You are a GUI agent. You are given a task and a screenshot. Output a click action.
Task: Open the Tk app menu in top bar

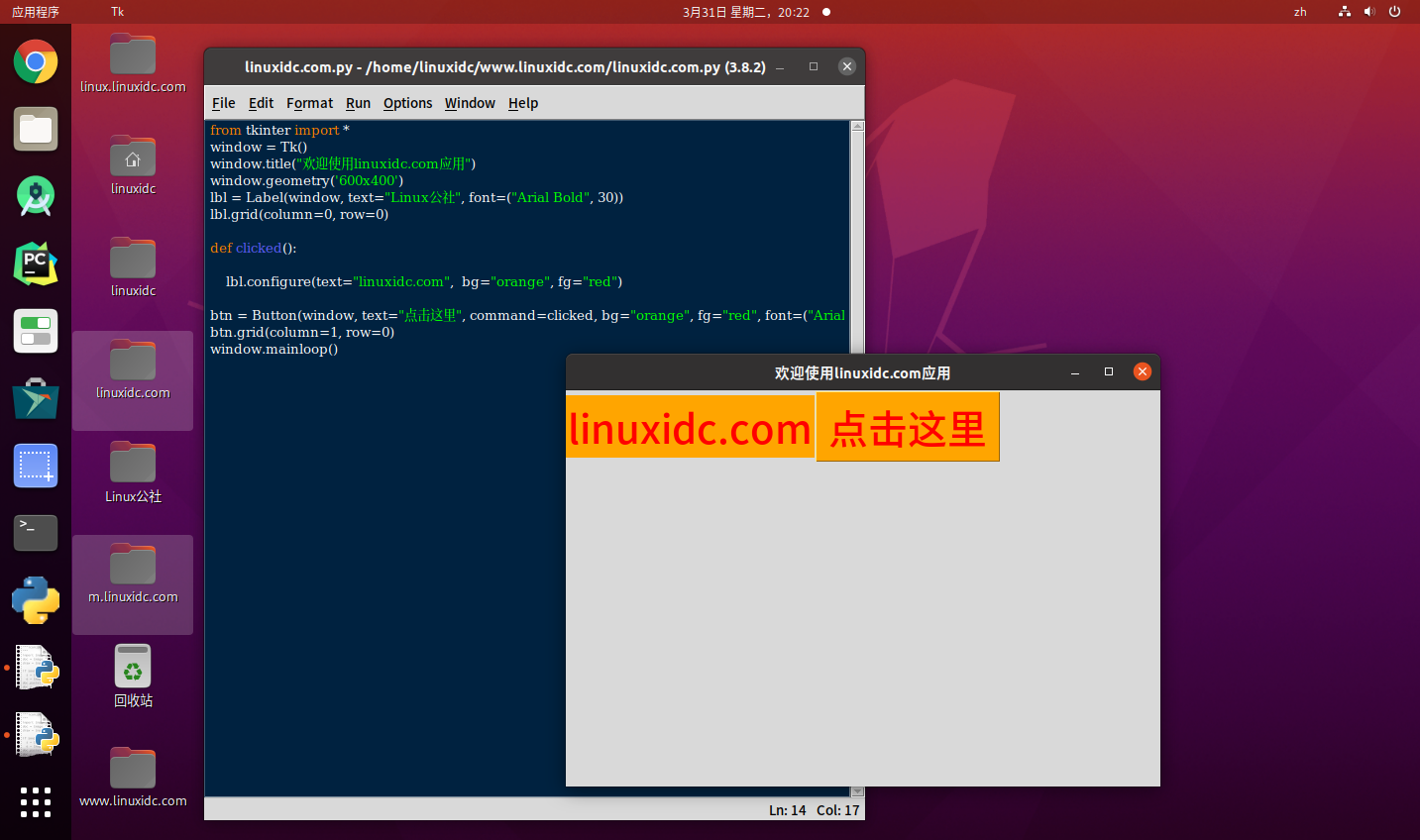click(118, 12)
